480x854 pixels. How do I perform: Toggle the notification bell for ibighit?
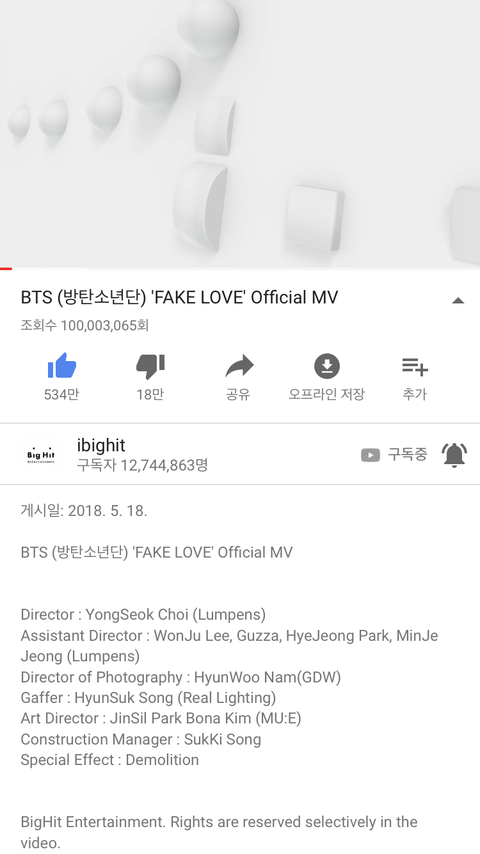[454, 455]
